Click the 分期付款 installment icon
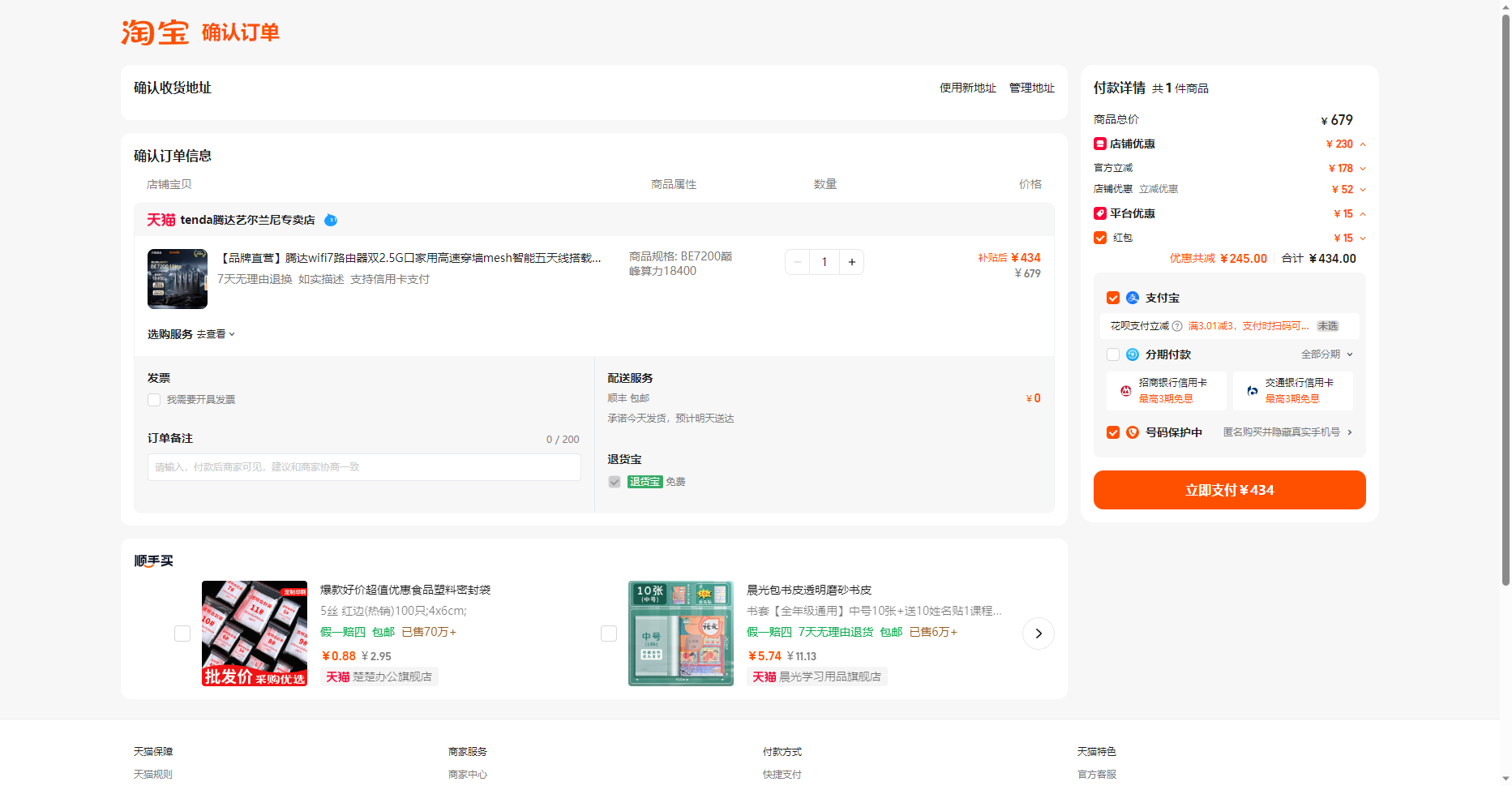Viewport: 1512px width, 786px height. coord(1133,354)
